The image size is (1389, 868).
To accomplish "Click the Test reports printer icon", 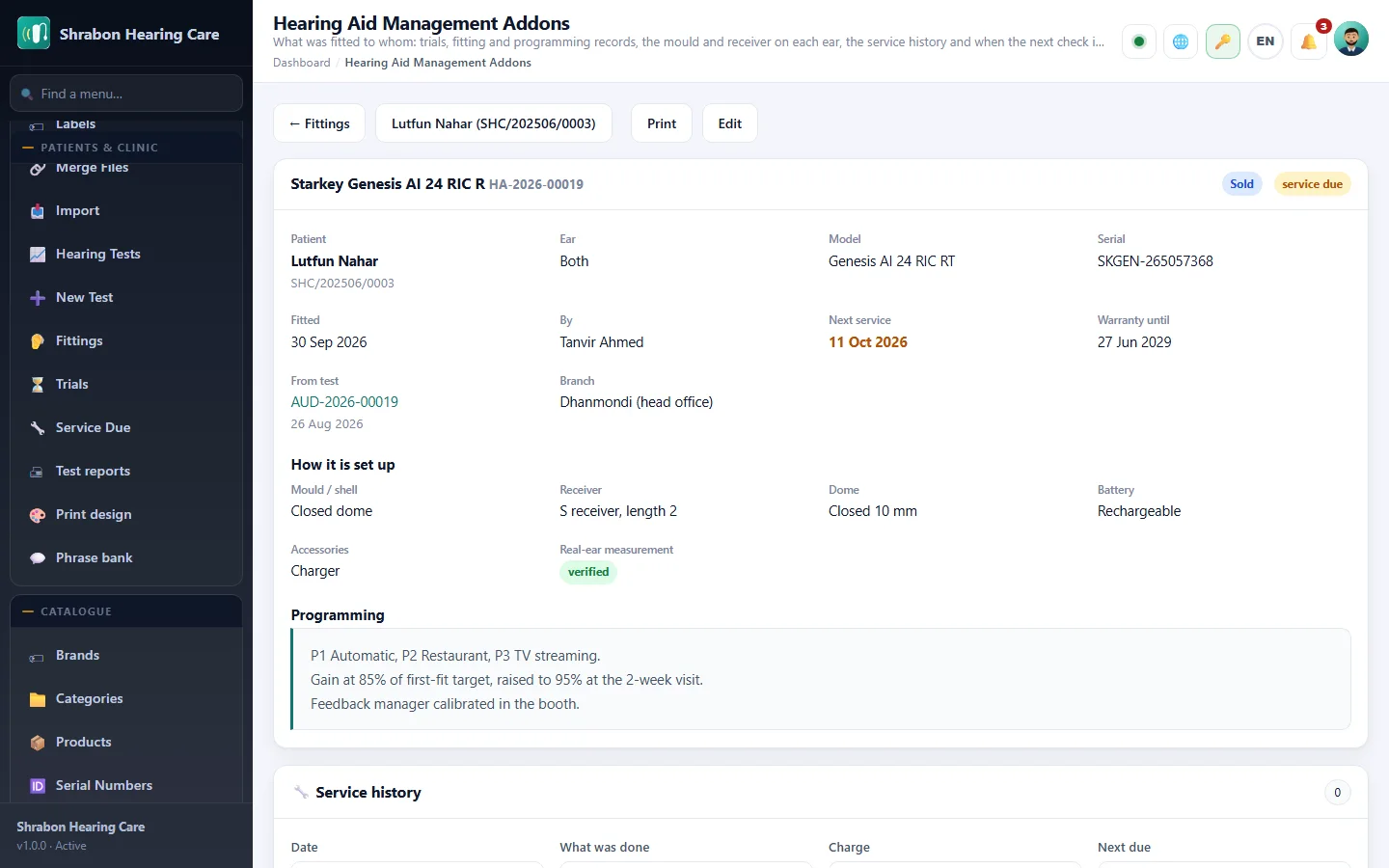I will [x=38, y=472].
